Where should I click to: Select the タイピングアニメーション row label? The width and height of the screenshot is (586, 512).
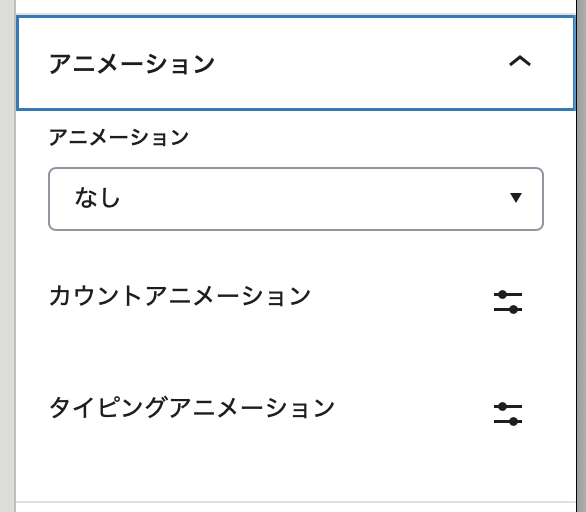point(192,407)
